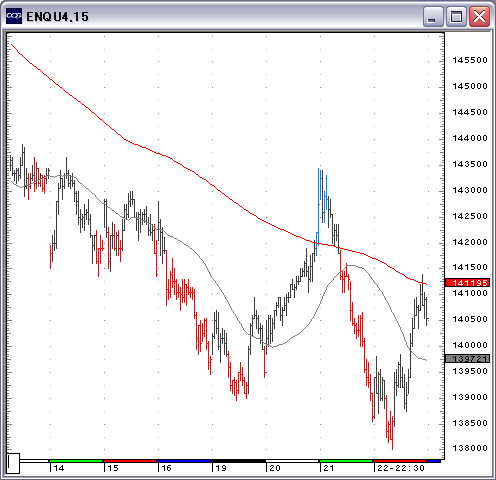Click date label 19 on time axis

pyautogui.click(x=221, y=468)
